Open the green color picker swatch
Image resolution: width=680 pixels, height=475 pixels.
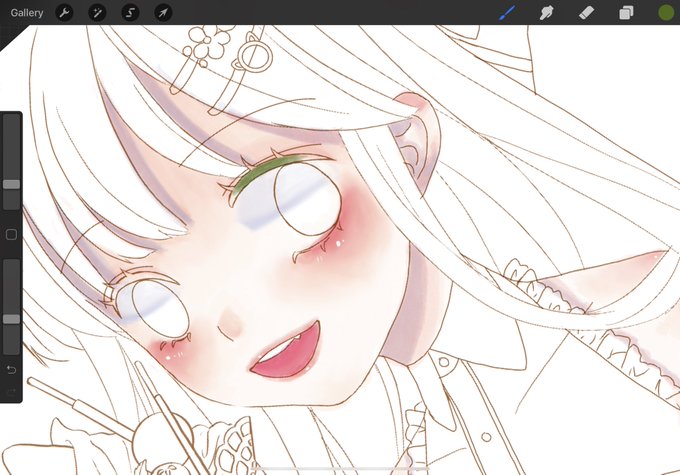pyautogui.click(x=666, y=13)
